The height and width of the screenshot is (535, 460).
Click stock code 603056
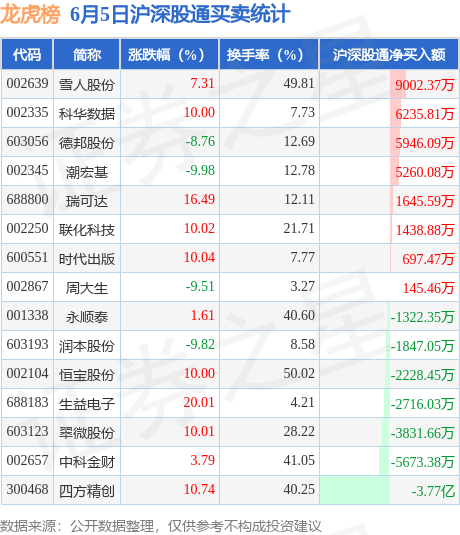click(27, 142)
